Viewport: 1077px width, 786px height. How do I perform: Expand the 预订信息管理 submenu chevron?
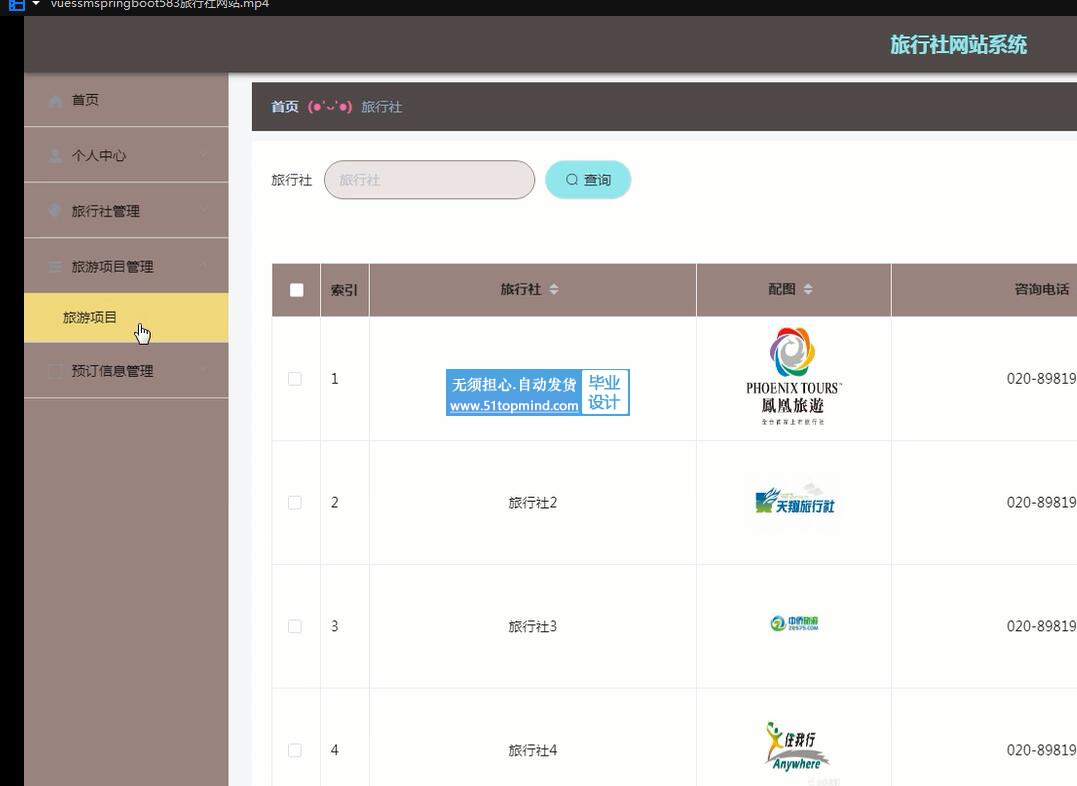coord(204,370)
